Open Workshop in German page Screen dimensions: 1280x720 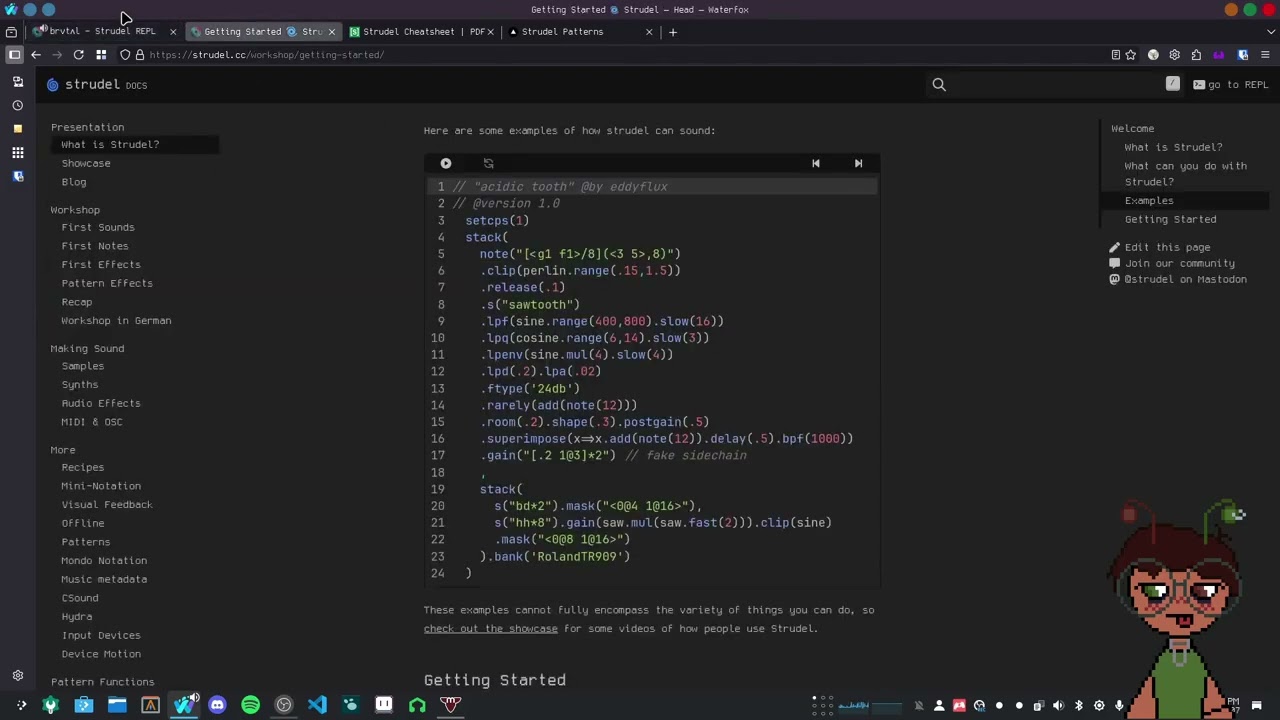tap(116, 321)
